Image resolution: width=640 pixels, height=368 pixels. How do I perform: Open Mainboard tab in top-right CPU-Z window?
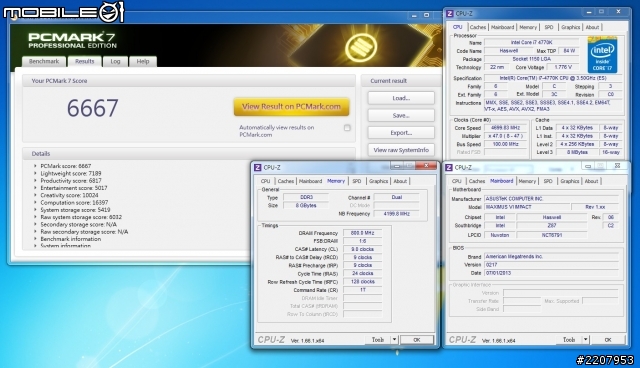(502, 27)
